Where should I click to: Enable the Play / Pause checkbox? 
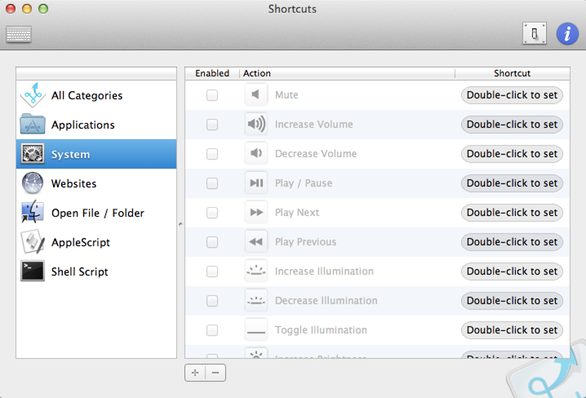(212, 183)
